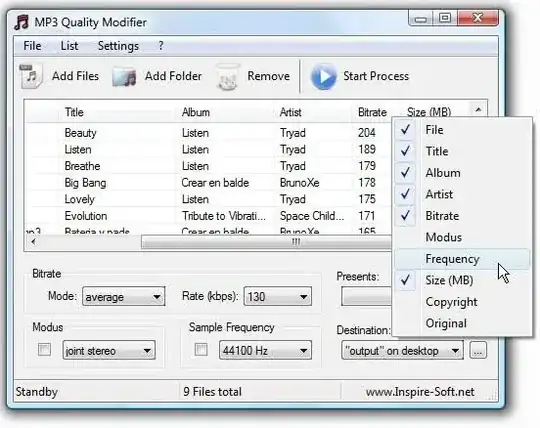Open the List menu
Image resolution: width=540 pixels, height=428 pixels.
(x=69, y=46)
